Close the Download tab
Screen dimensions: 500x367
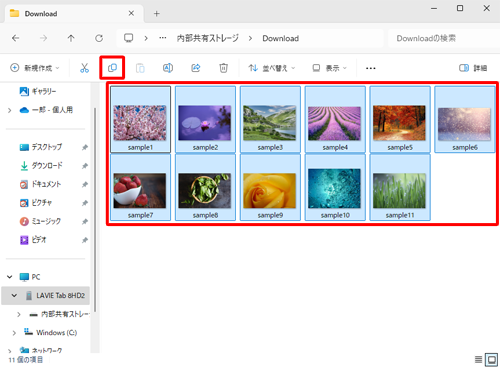click(131, 13)
